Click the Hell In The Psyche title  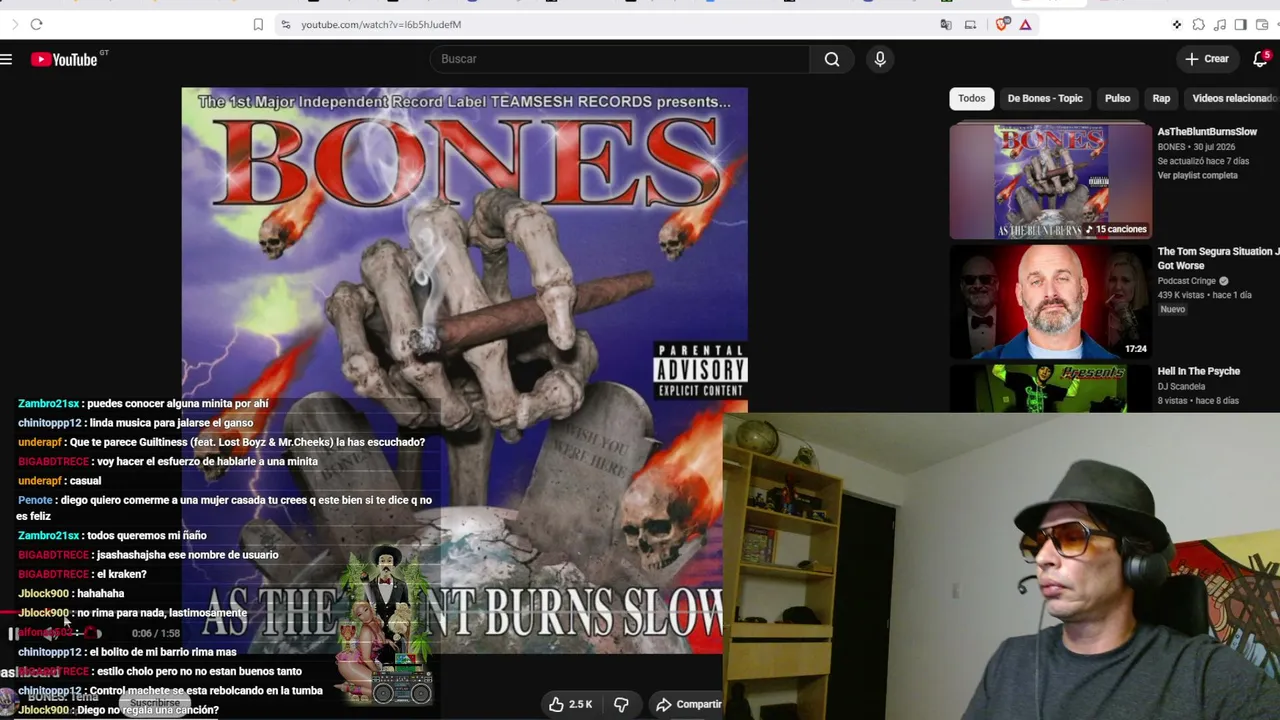[x=1198, y=371]
